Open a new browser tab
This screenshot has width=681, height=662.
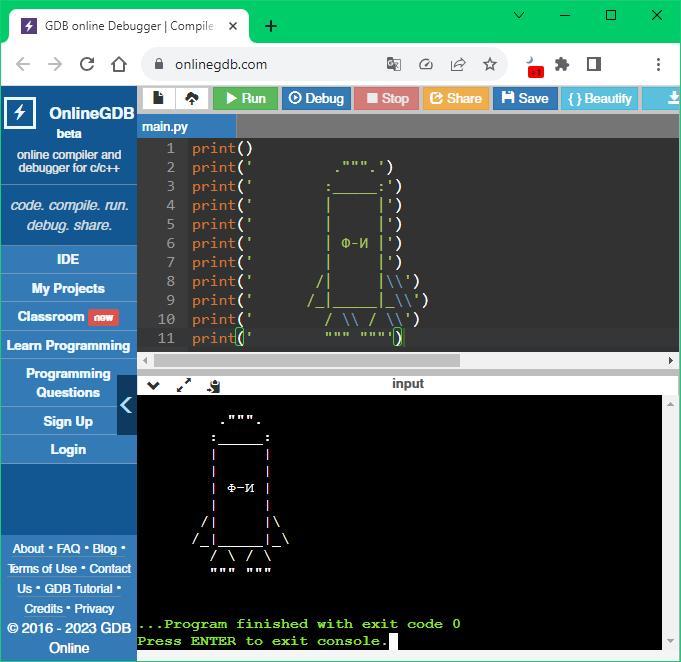pyautogui.click(x=270, y=26)
